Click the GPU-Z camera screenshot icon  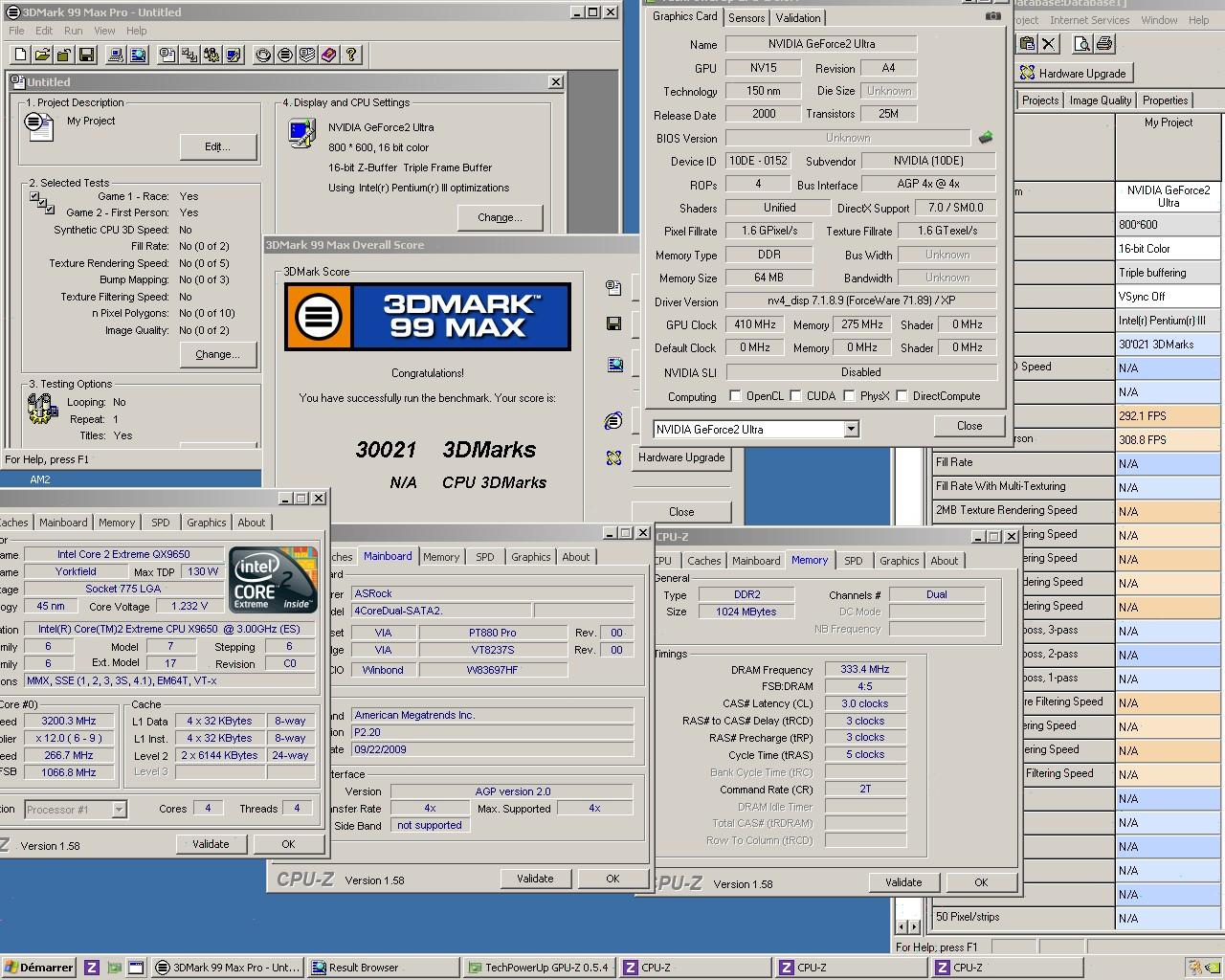coord(993,16)
